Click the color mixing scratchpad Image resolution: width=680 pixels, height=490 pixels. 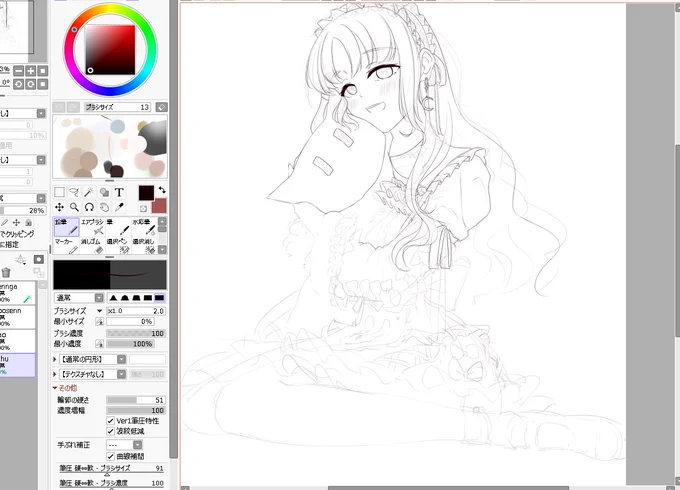(x=110, y=147)
